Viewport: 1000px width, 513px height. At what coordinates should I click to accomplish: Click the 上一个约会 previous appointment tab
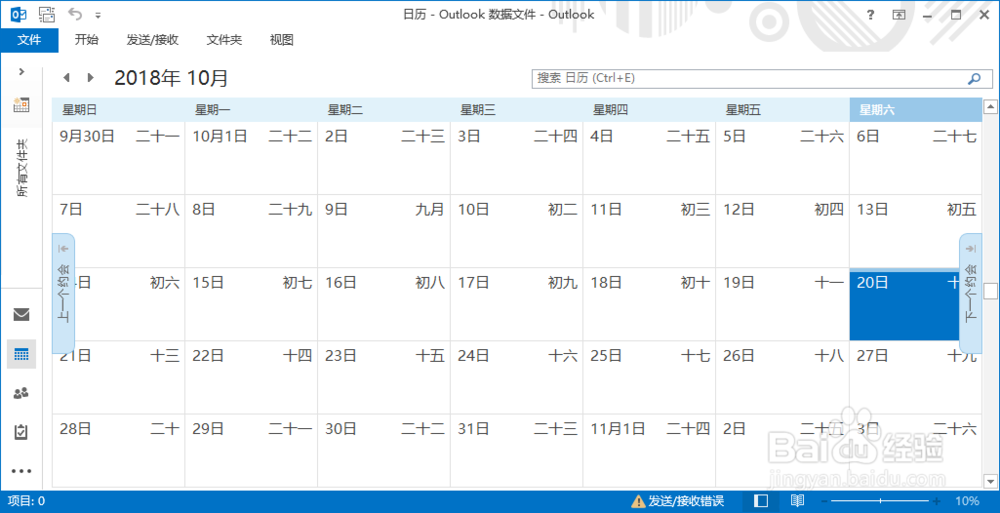pos(63,294)
